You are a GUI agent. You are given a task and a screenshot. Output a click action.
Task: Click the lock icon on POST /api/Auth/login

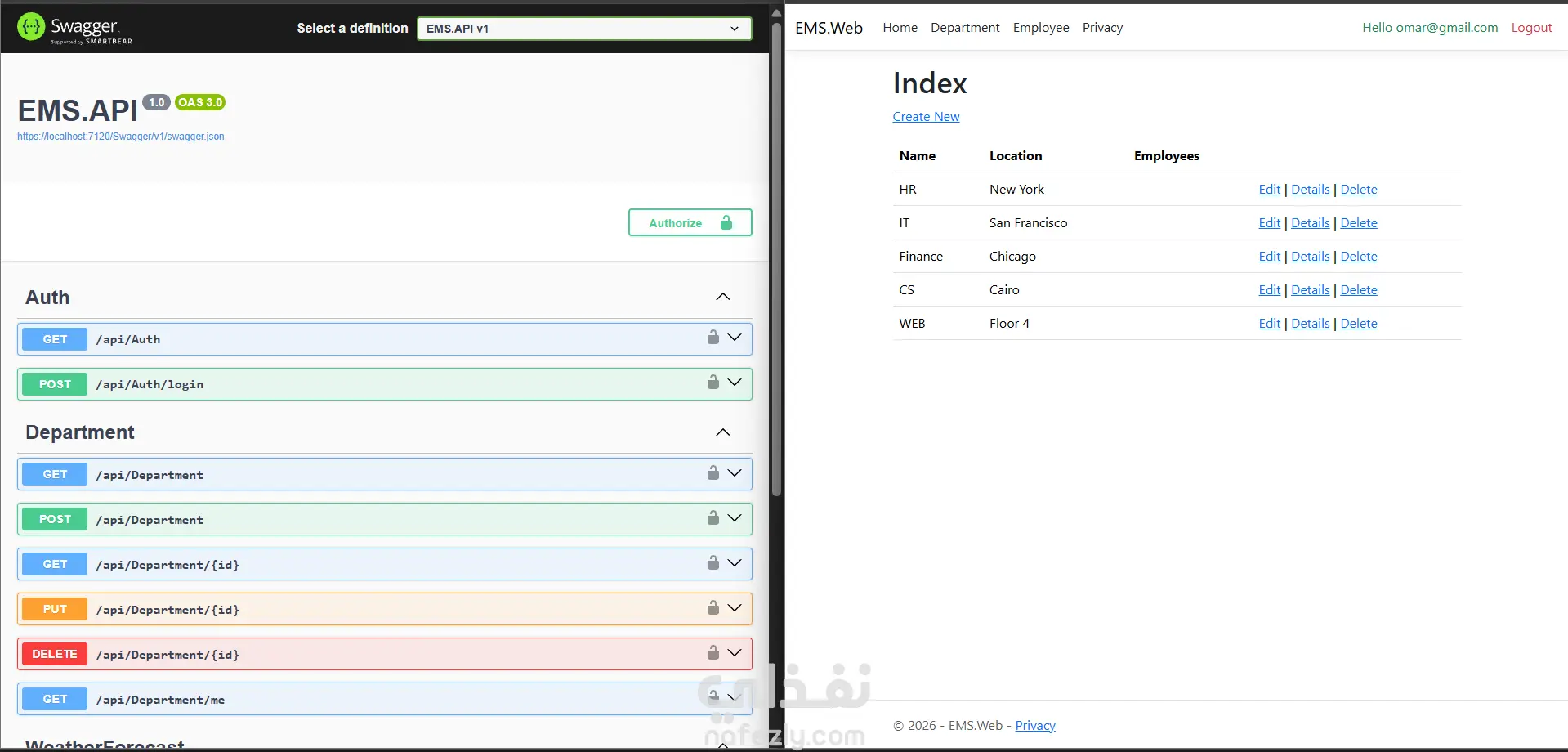(713, 383)
